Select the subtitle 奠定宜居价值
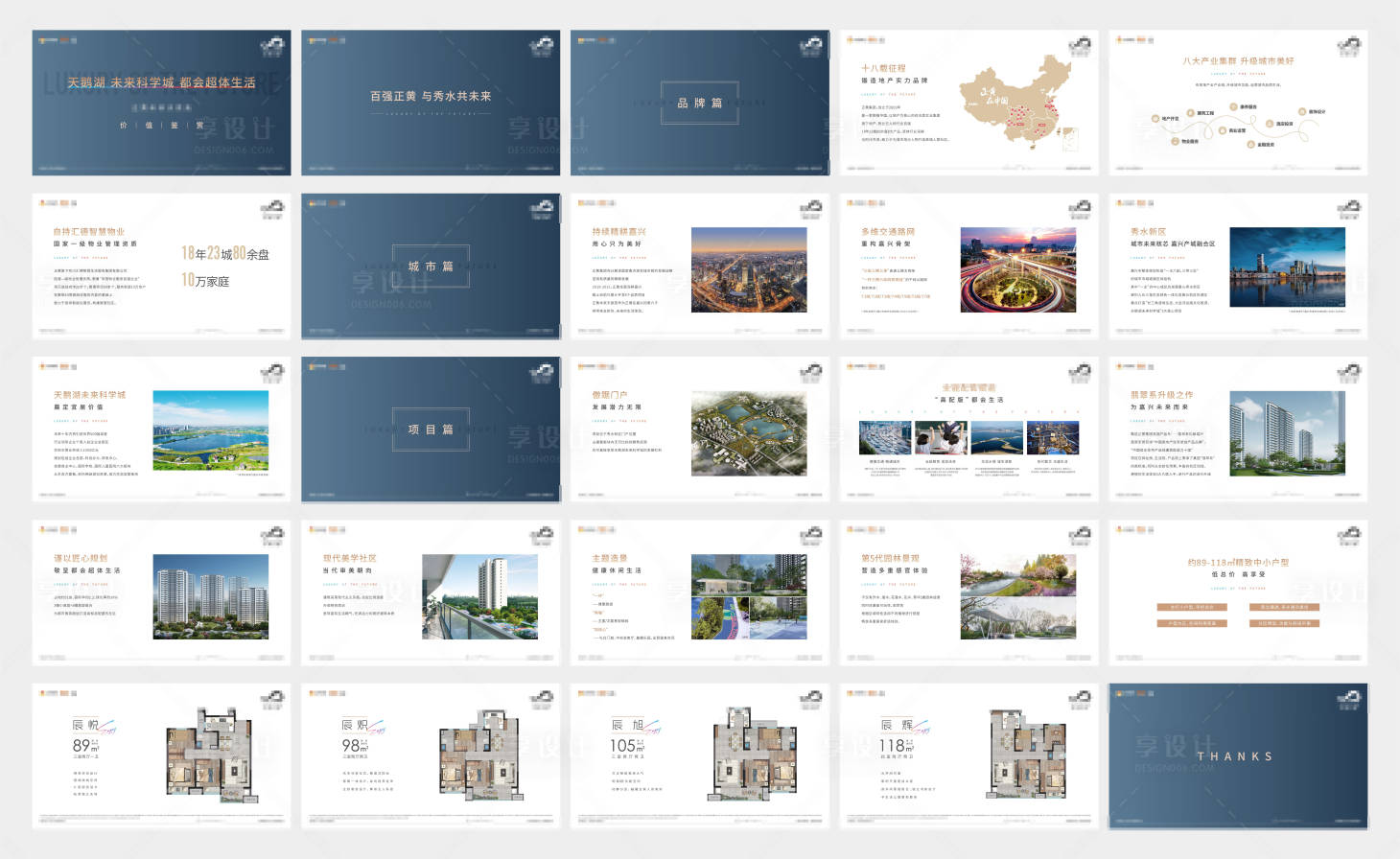1400x859 pixels. pyautogui.click(x=78, y=407)
